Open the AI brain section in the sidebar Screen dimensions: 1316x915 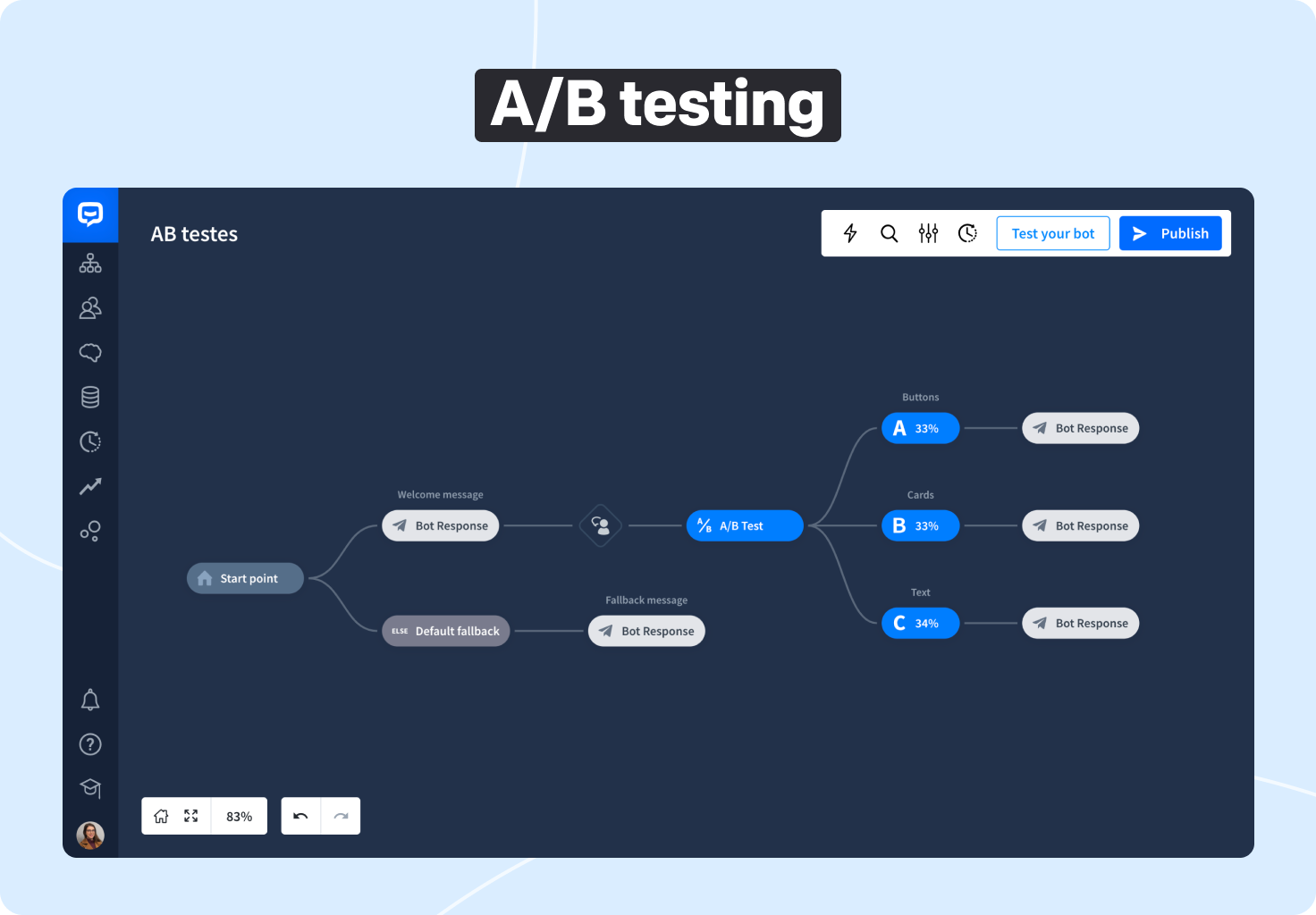click(x=89, y=352)
